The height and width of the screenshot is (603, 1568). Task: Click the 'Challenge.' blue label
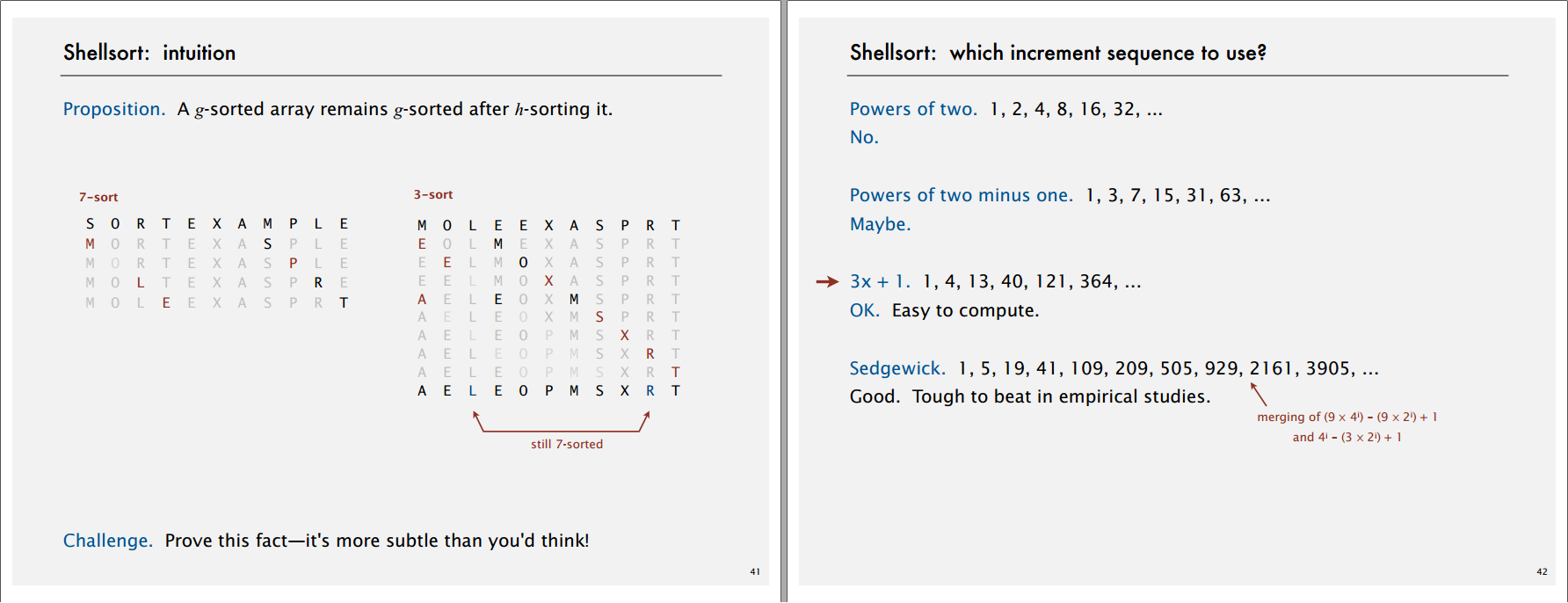[108, 541]
